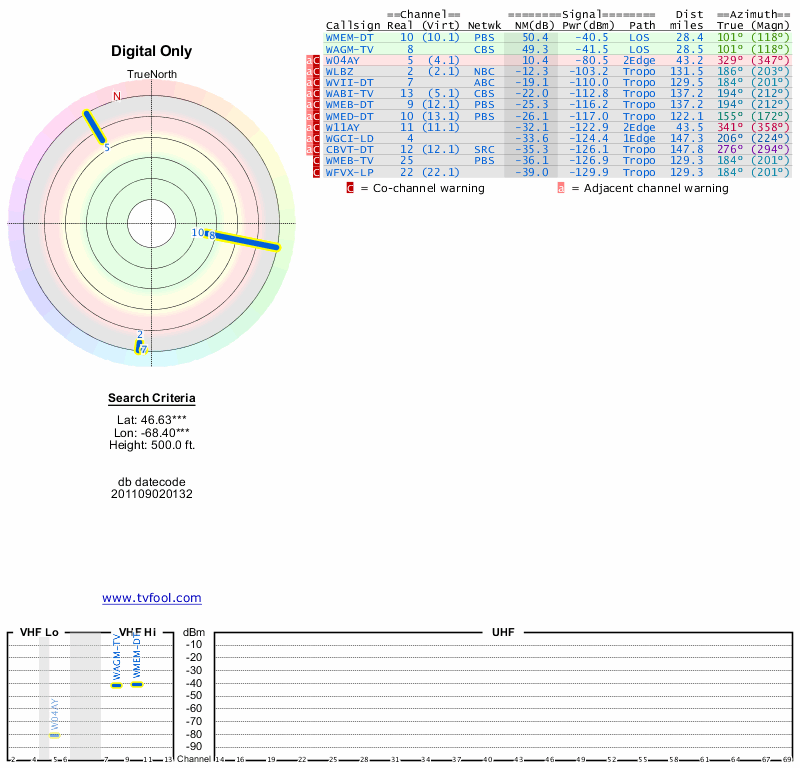Select the CBVT-DT callsign in table

(x=350, y=150)
